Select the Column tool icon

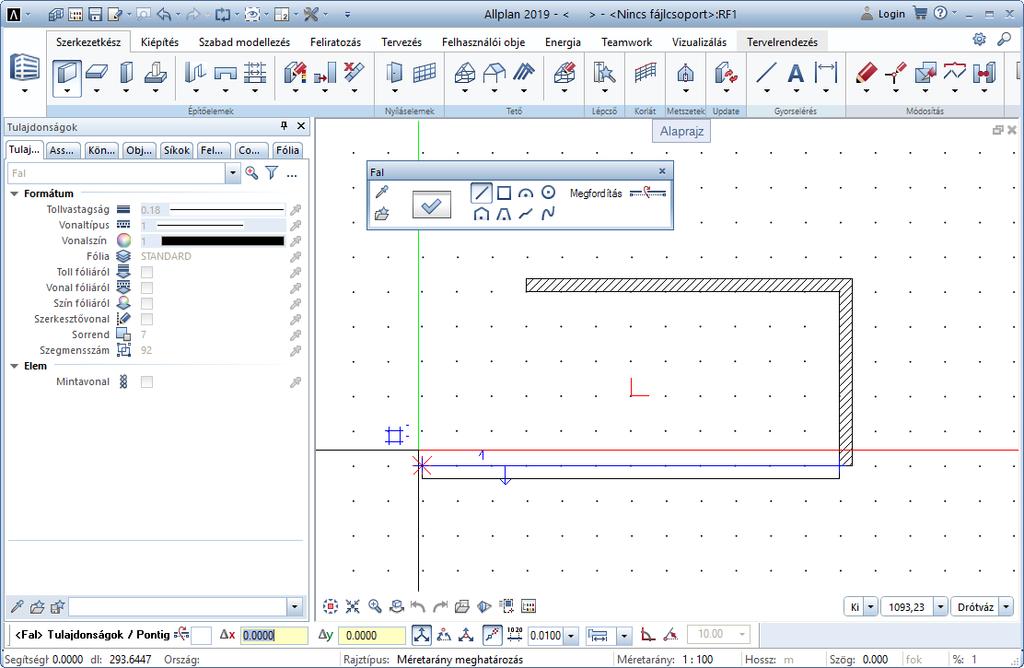tap(126, 72)
